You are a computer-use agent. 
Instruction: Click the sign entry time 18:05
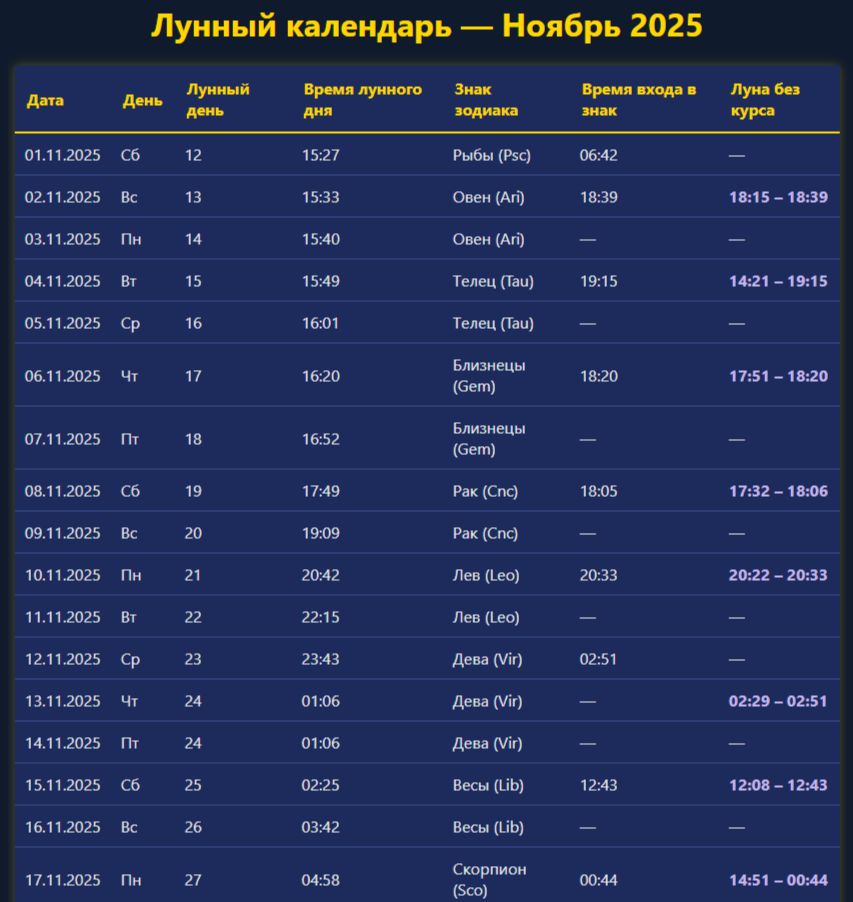pyautogui.click(x=599, y=491)
